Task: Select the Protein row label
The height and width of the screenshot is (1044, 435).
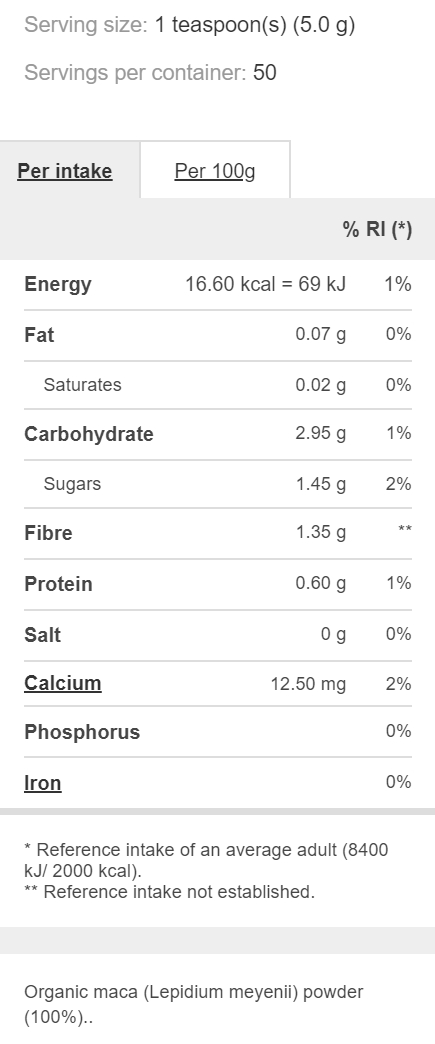Action: [x=58, y=584]
